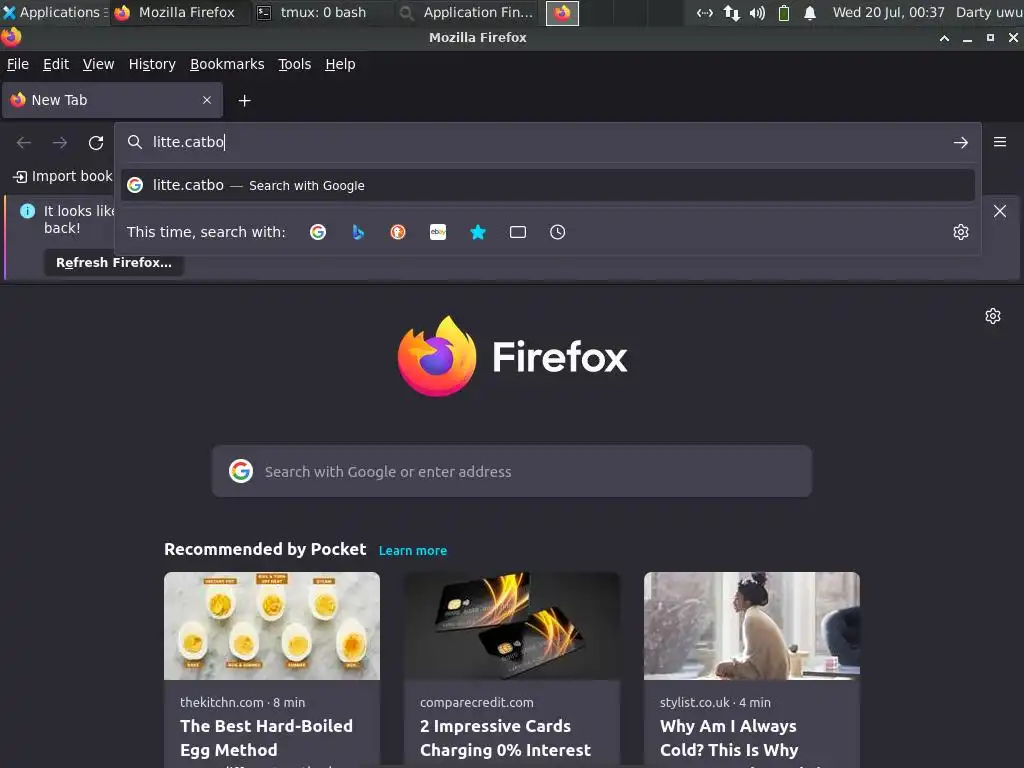Click the Google logo in page search box
The image size is (1024, 768).
click(241, 471)
